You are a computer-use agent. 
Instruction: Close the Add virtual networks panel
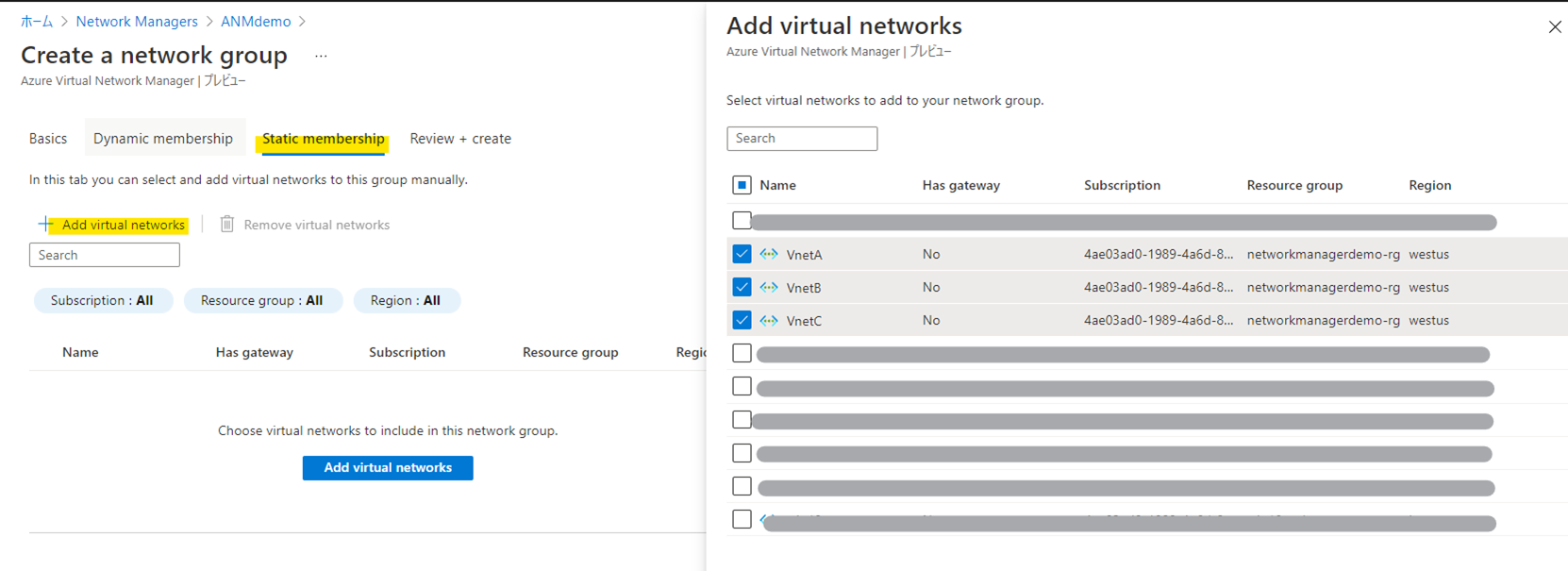click(1554, 27)
